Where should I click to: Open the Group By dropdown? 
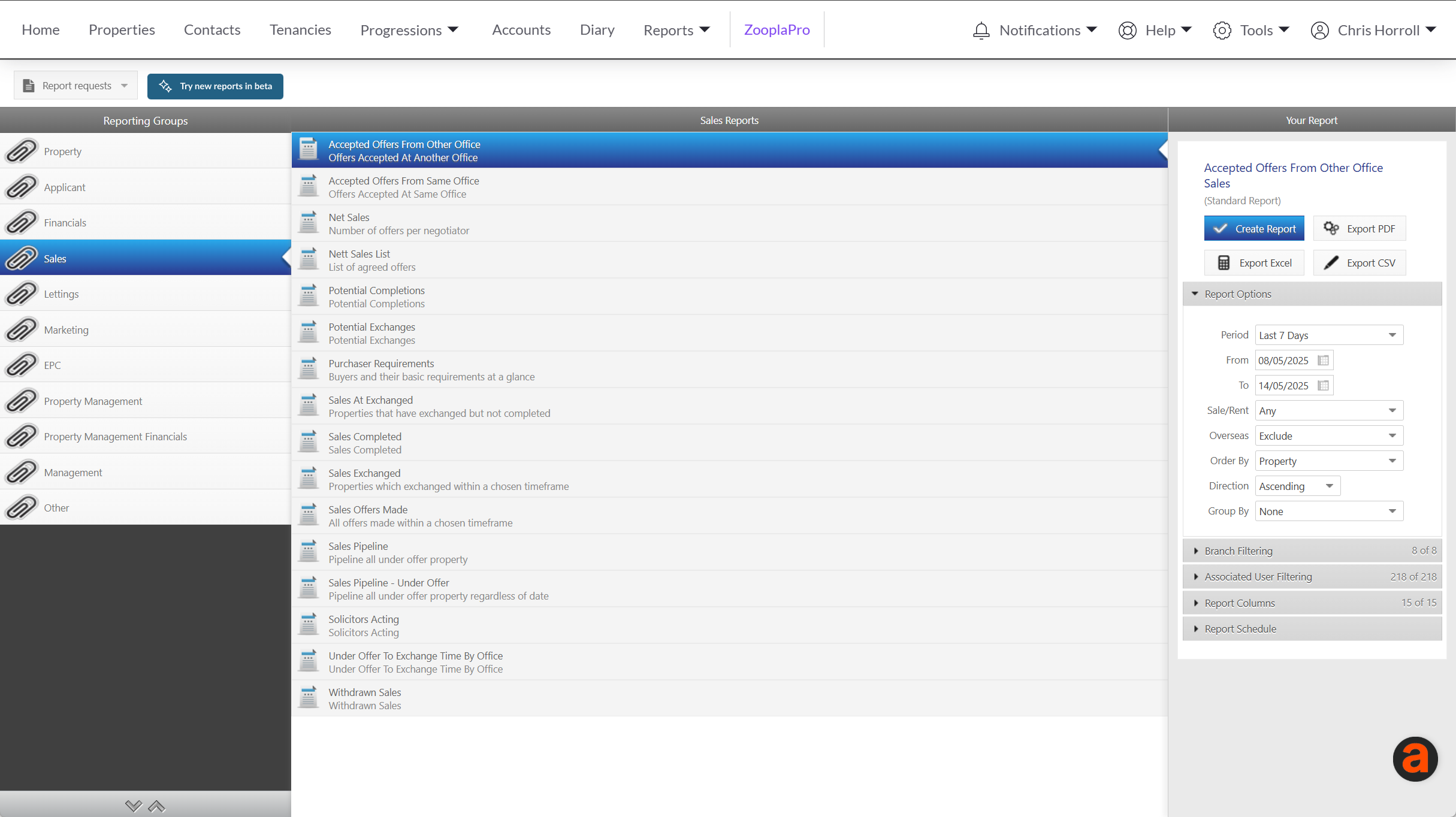pyautogui.click(x=1329, y=512)
